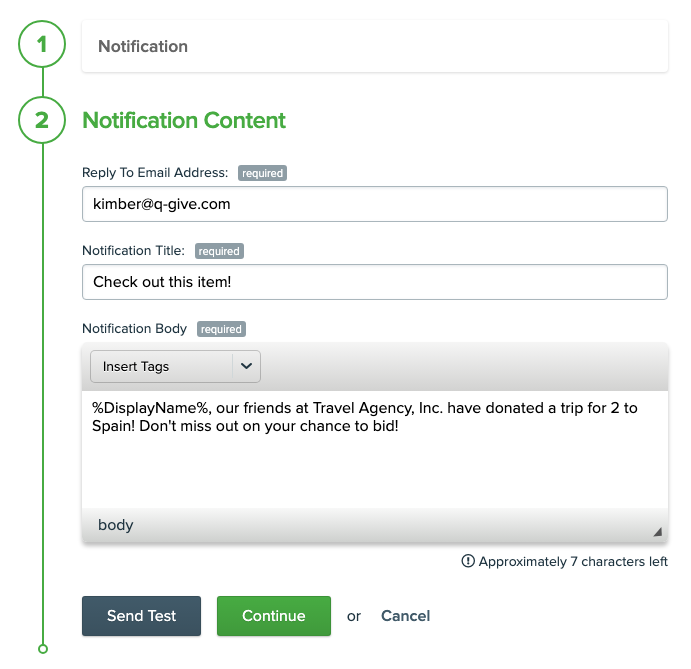Click required badge beside Reply To Email Address
Image resolution: width=691 pixels, height=669 pixels.
262,173
